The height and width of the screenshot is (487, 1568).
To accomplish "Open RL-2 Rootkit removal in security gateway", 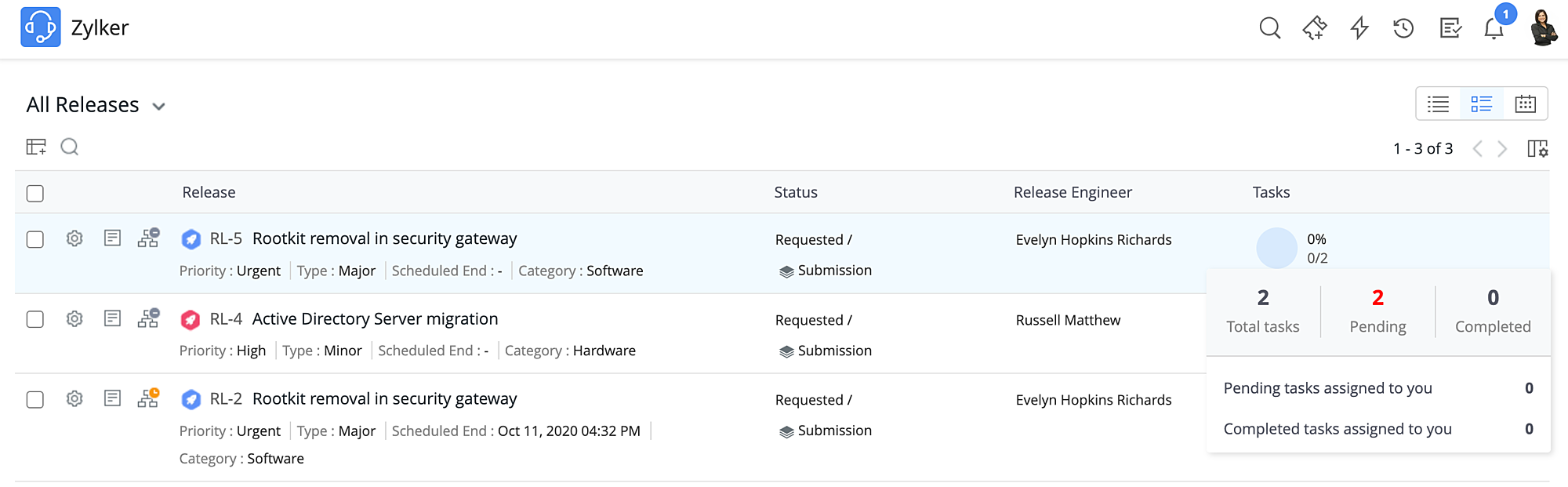I will click(x=384, y=399).
